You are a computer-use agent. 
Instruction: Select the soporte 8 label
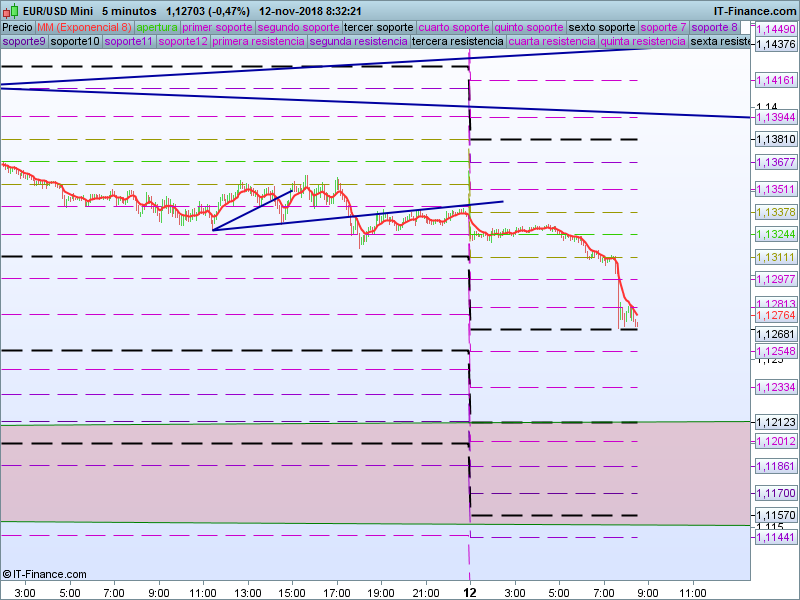[715, 28]
